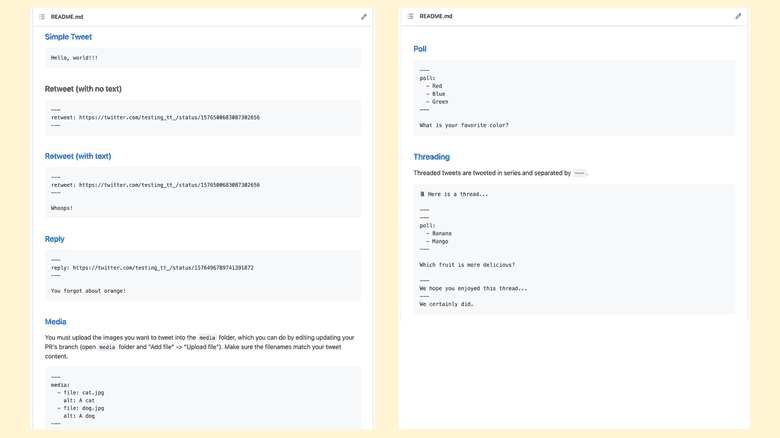The image size is (780, 438).
Task: Click "Which fruit is more delicious?" in thread code
Action: pos(467,265)
